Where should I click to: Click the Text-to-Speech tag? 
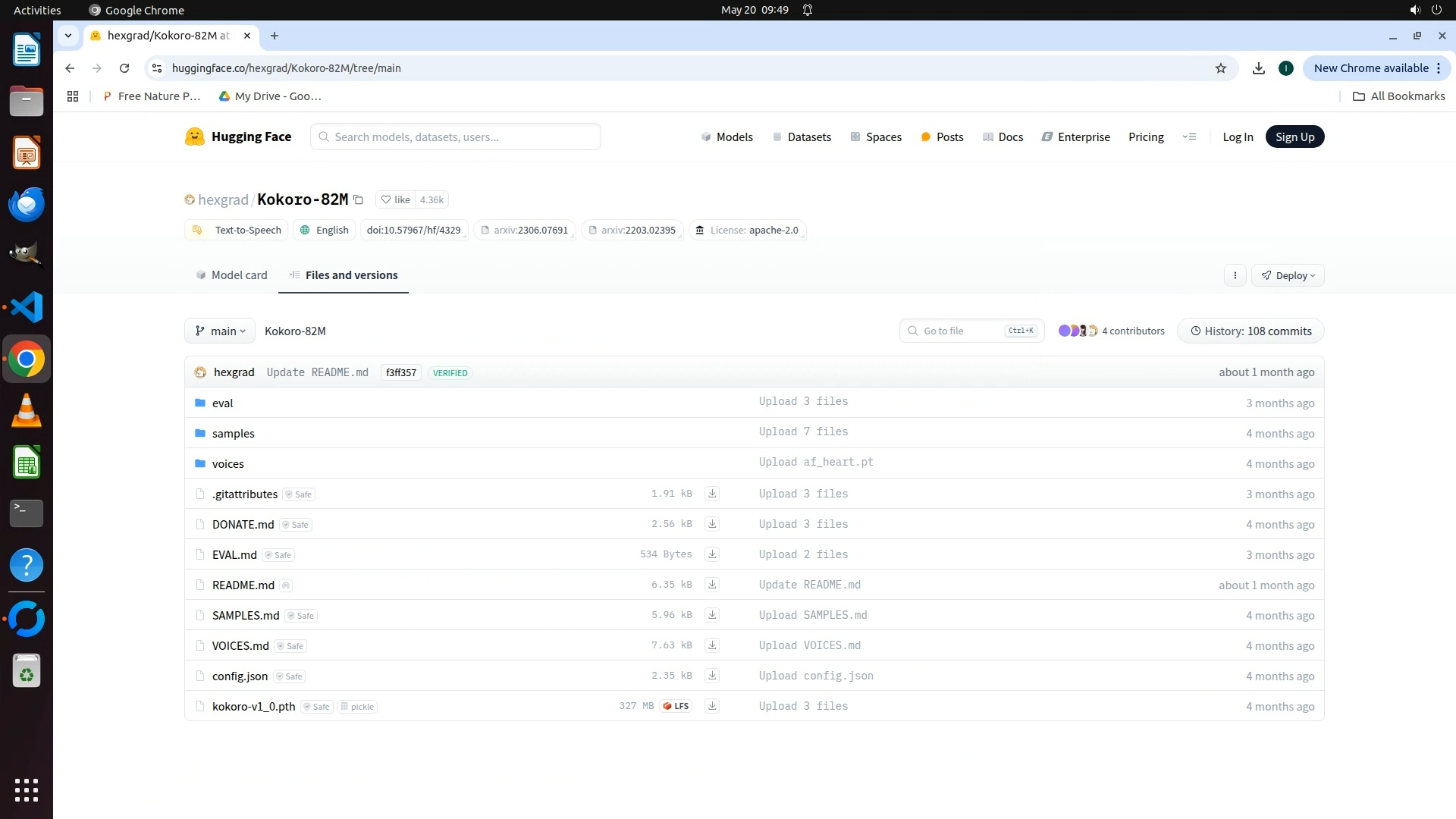pos(237,230)
